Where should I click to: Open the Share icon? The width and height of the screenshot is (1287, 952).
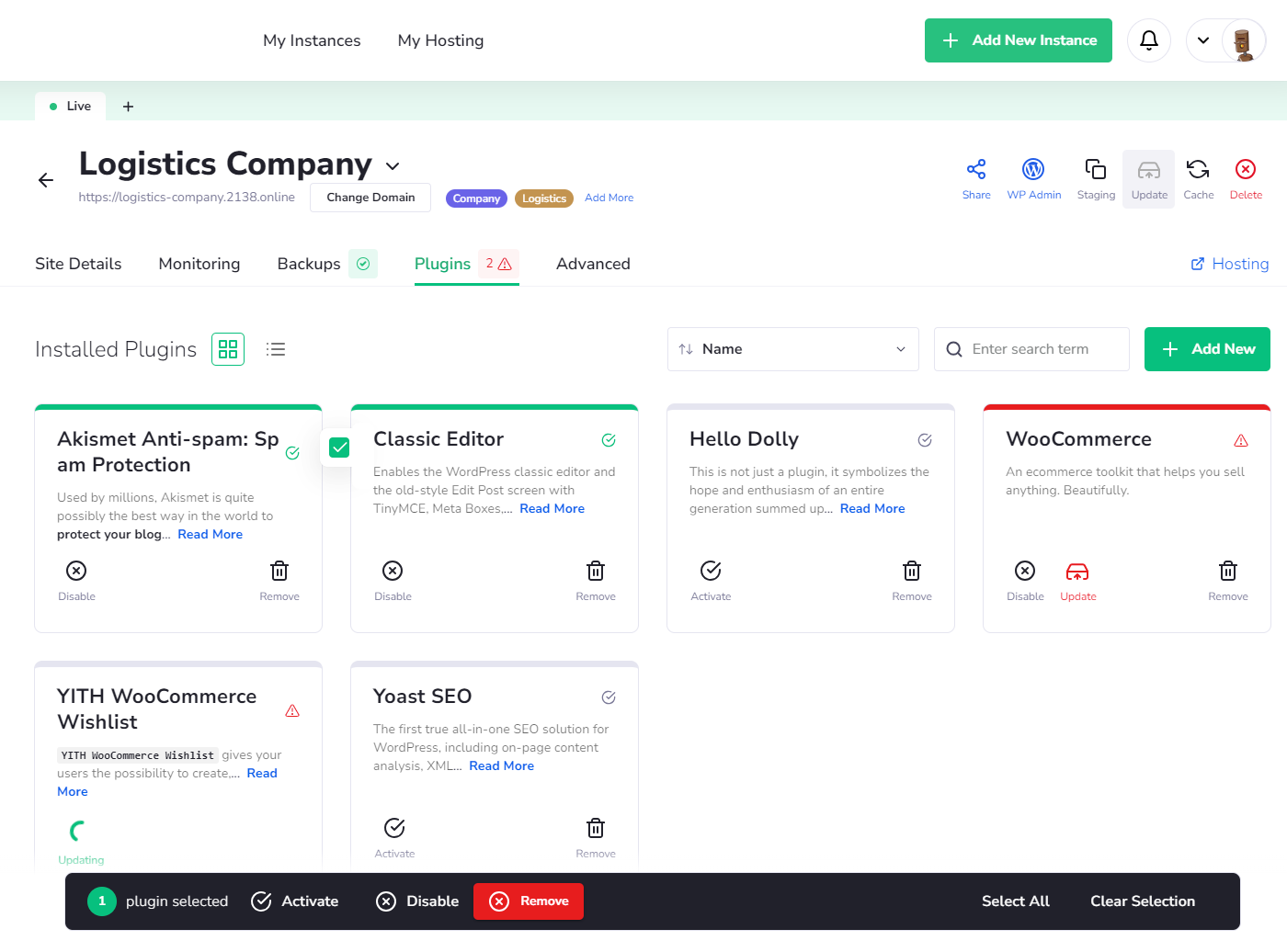(x=976, y=170)
